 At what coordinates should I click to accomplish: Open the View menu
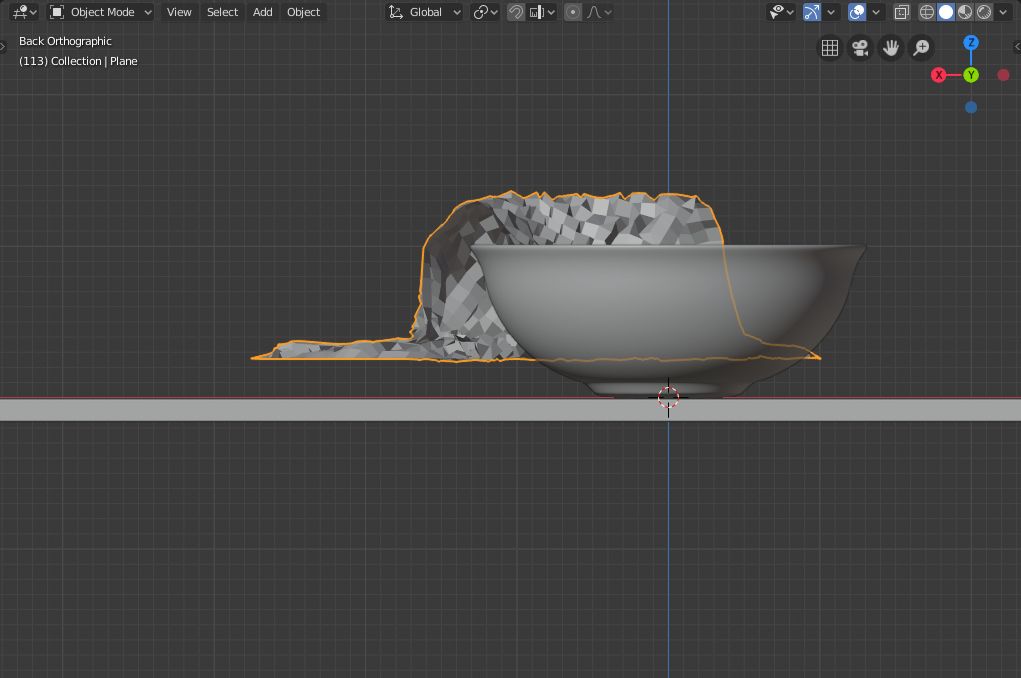(x=179, y=12)
